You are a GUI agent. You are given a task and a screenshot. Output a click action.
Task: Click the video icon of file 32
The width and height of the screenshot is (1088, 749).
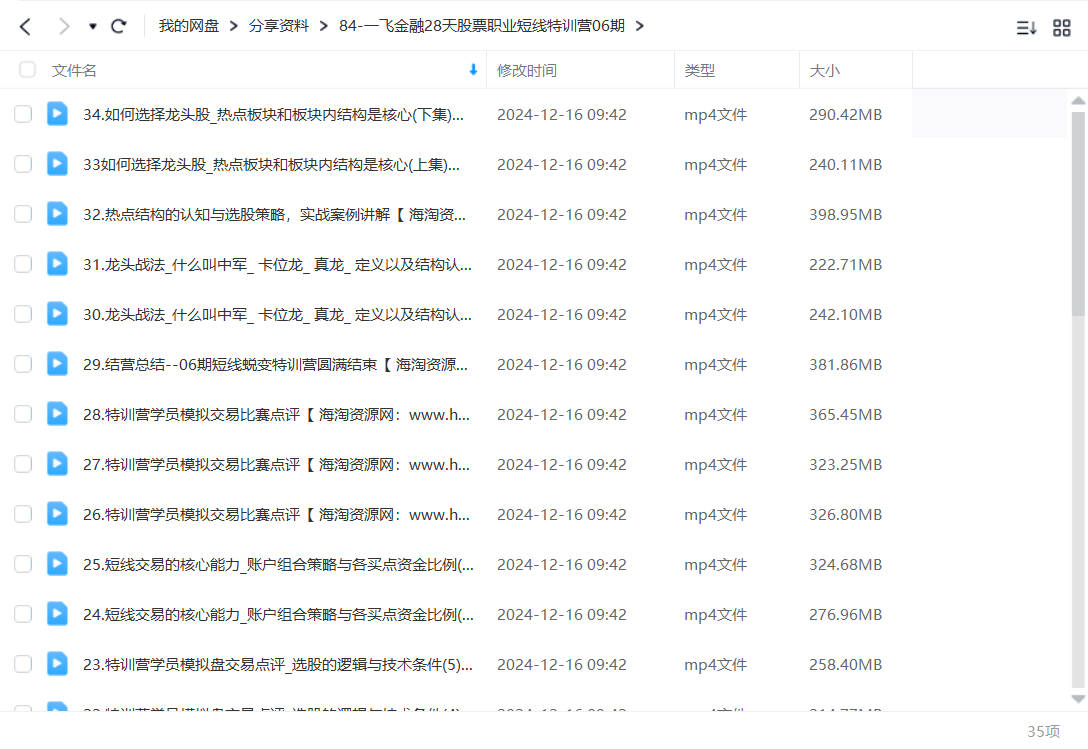57,213
